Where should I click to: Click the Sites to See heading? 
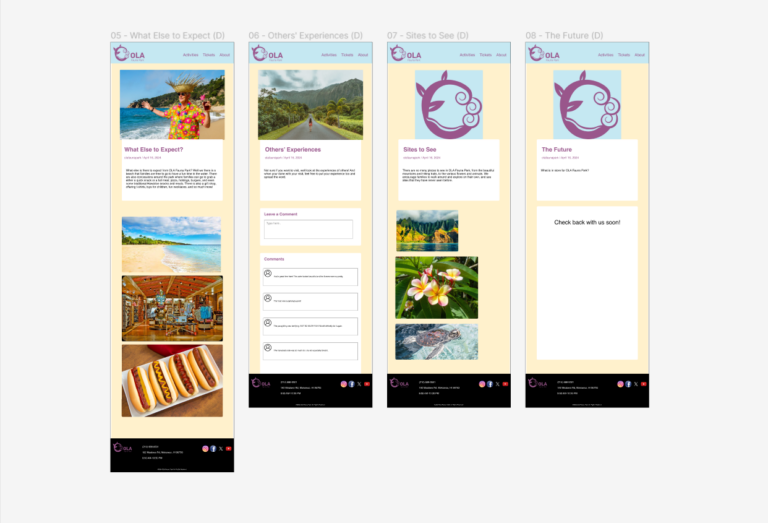pyautogui.click(x=420, y=150)
